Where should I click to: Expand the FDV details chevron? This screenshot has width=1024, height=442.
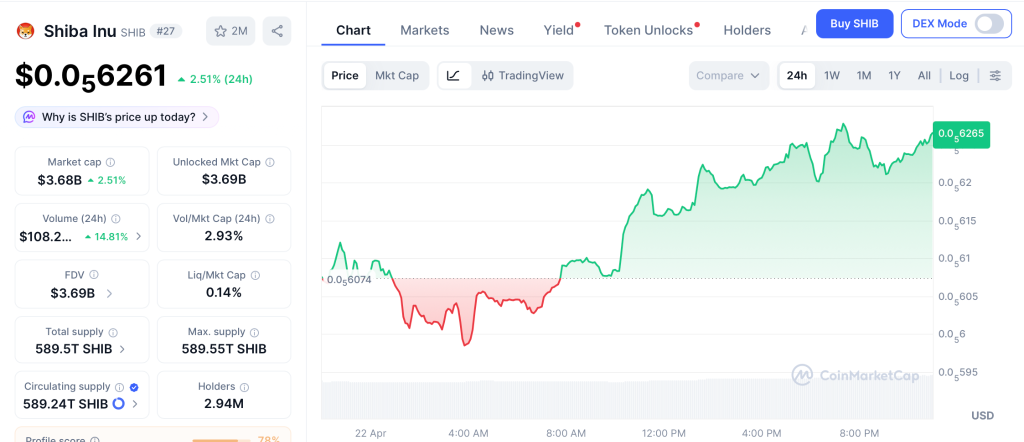(x=109, y=293)
